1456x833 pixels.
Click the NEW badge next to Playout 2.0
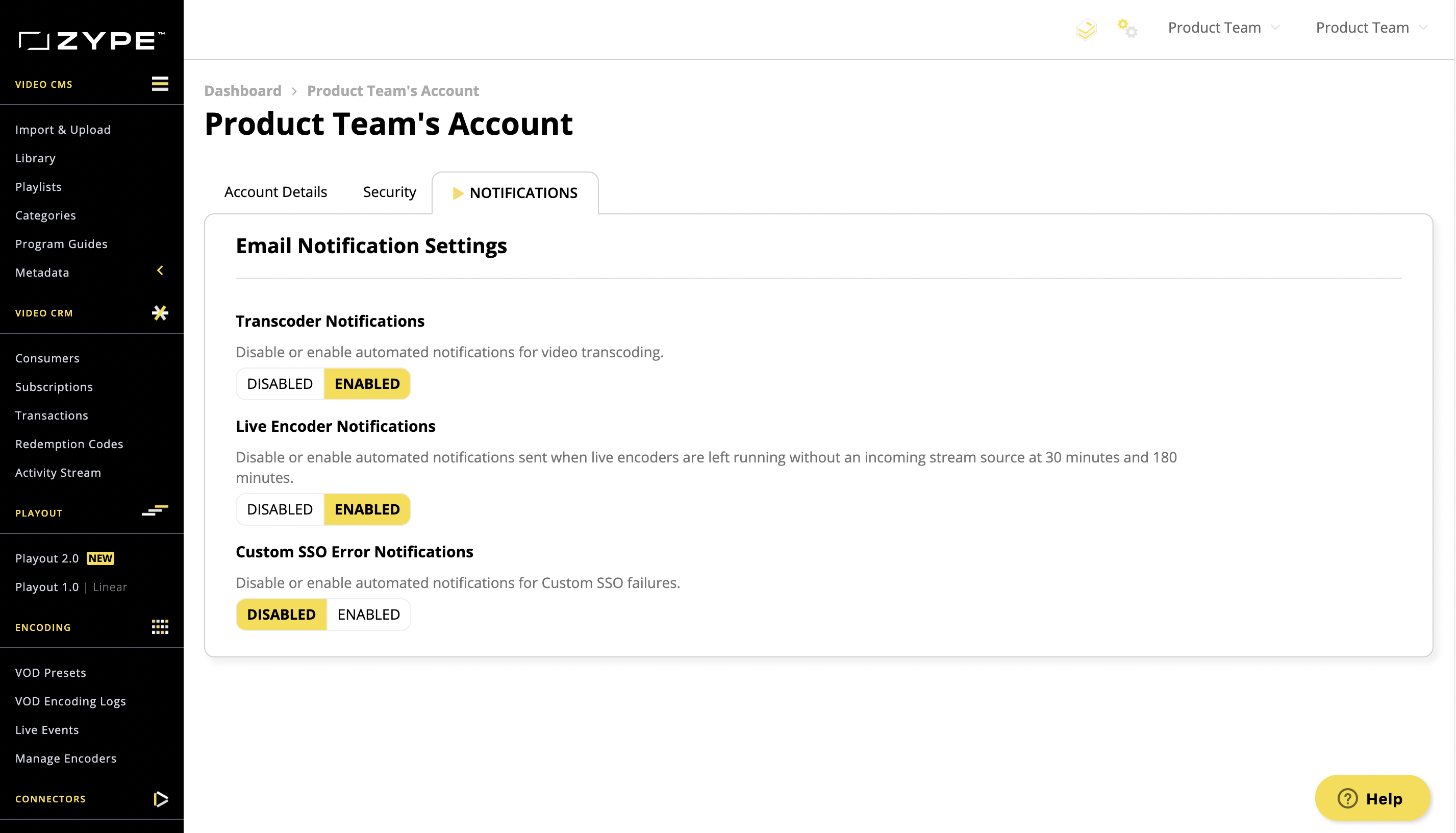100,558
